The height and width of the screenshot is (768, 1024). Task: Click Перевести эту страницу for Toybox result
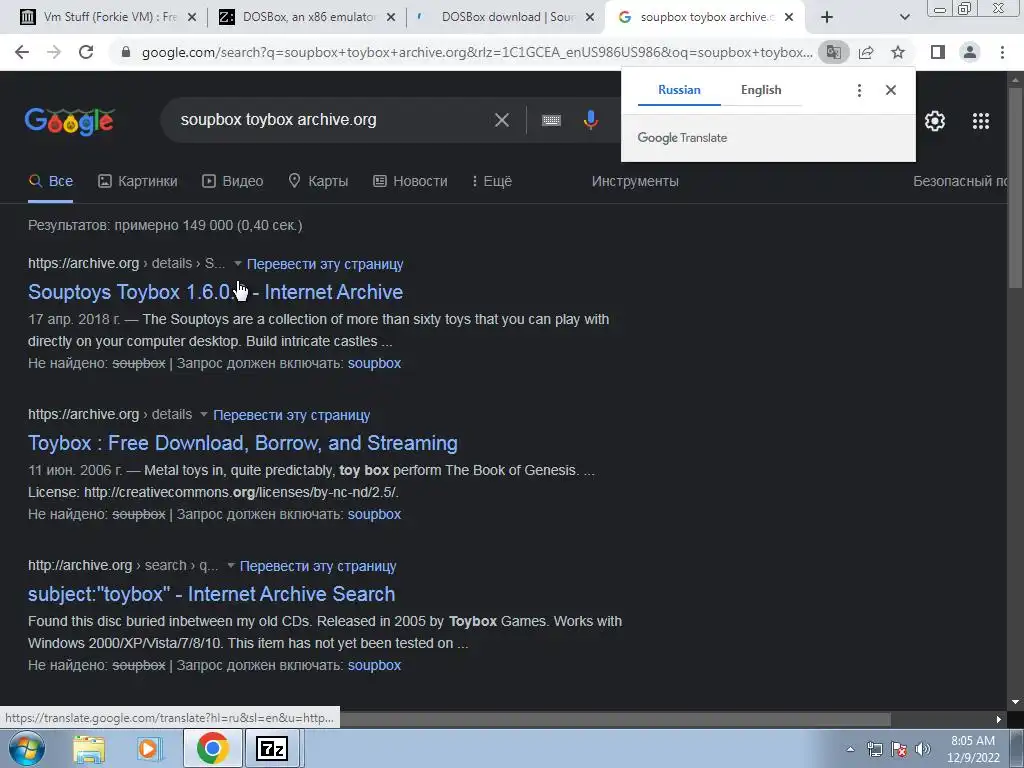click(x=292, y=415)
